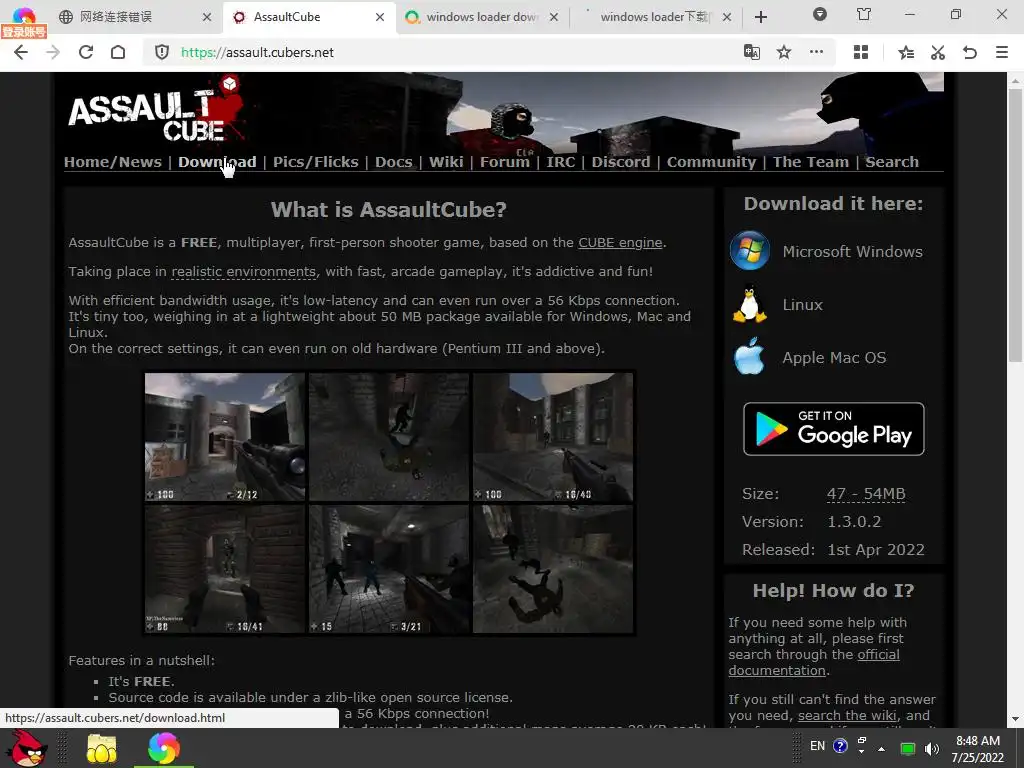Open the apps grid icon in toolbar
The width and height of the screenshot is (1024, 768).
pyautogui.click(x=861, y=52)
